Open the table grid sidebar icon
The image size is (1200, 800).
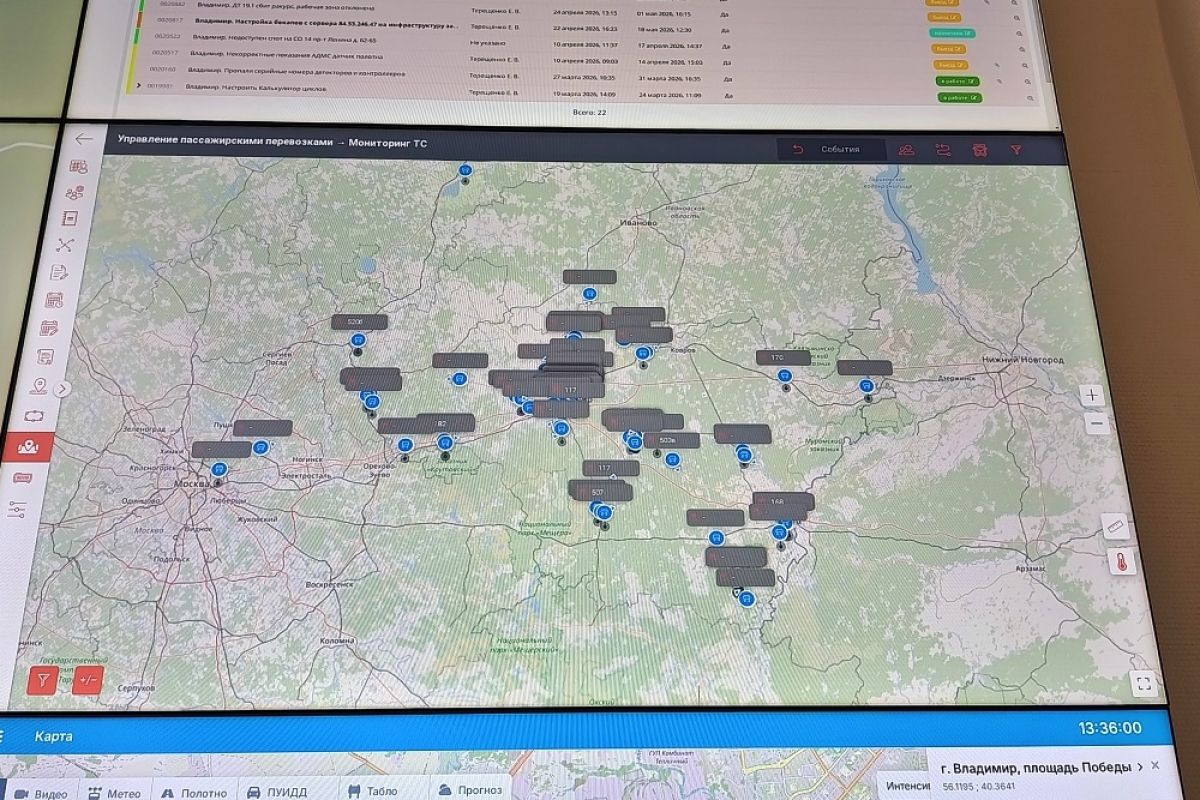77,167
